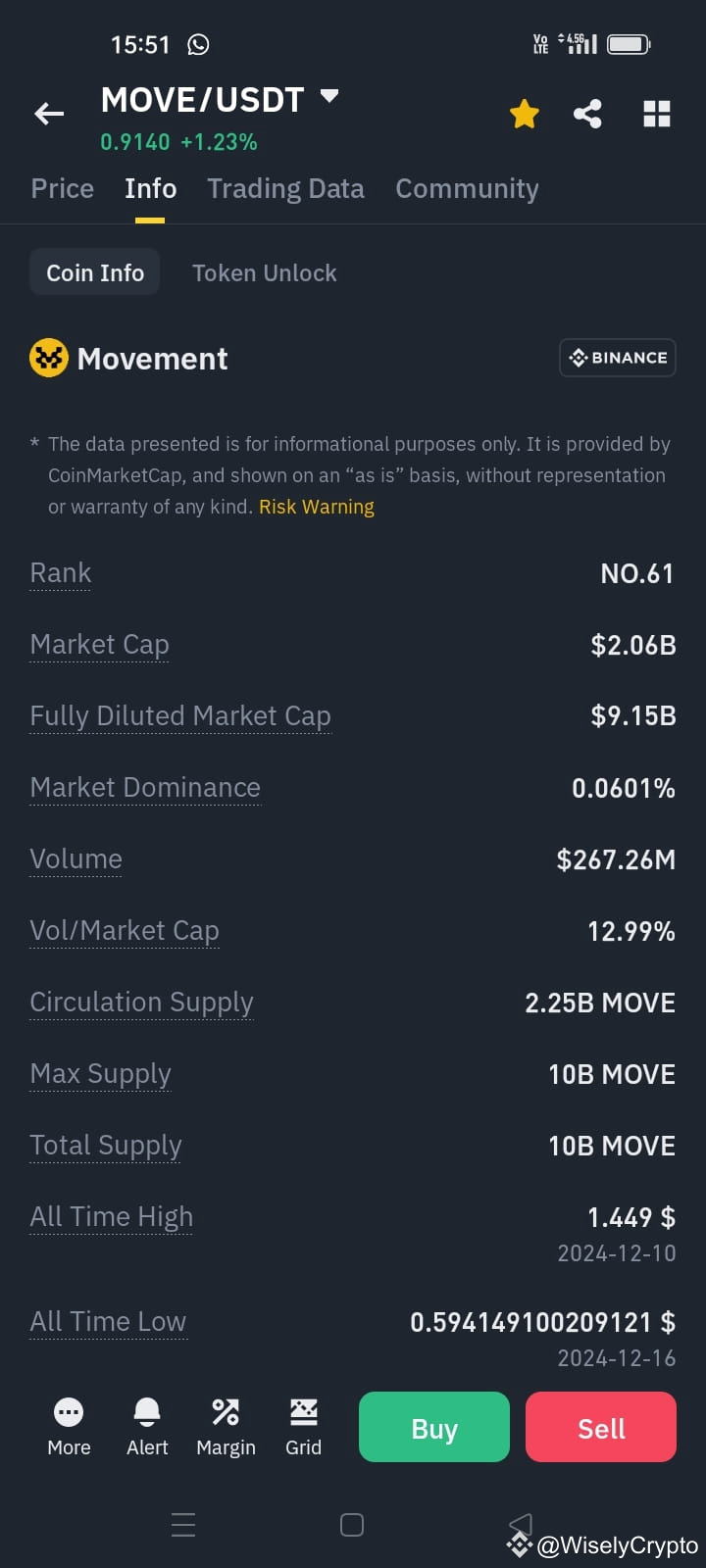706x1568 pixels.
Task: Select the Coin Info sub-tab
Action: coord(95,273)
